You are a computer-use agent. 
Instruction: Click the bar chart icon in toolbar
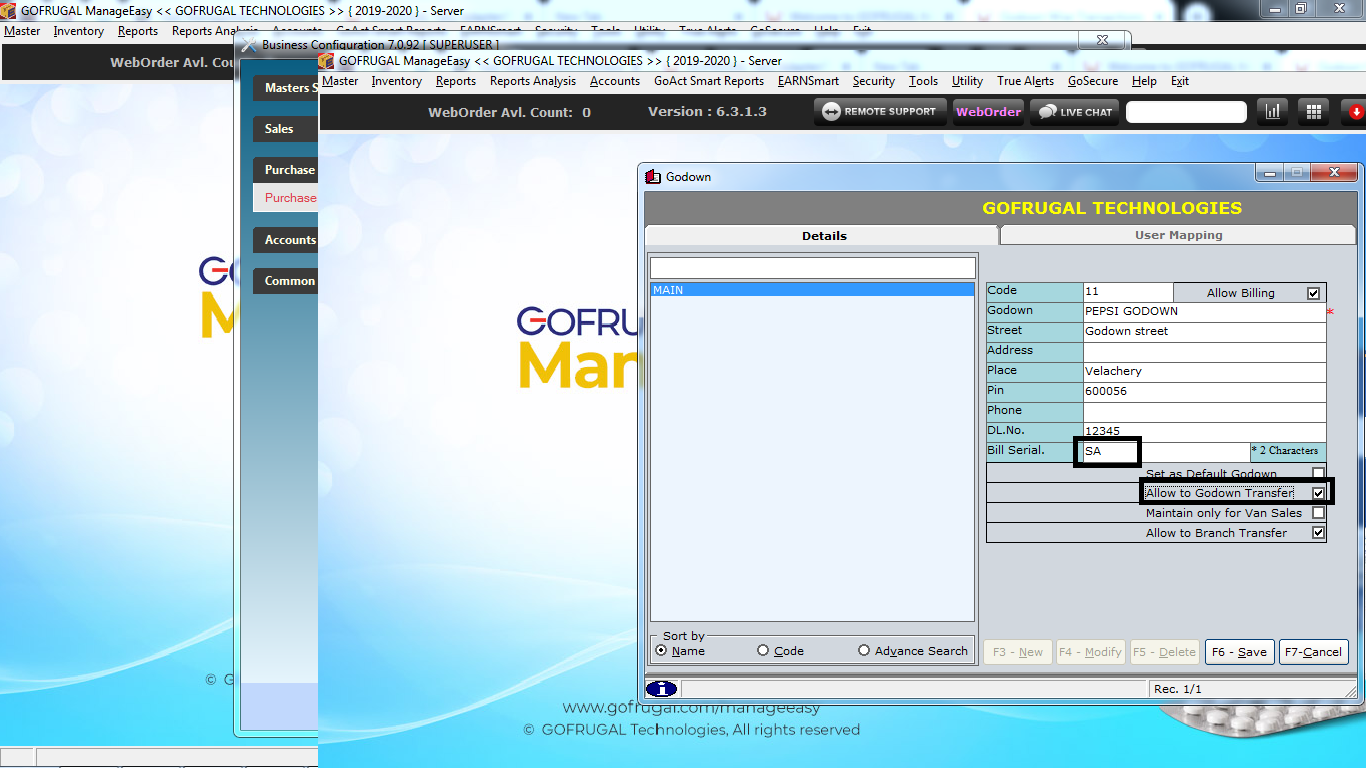[1272, 112]
